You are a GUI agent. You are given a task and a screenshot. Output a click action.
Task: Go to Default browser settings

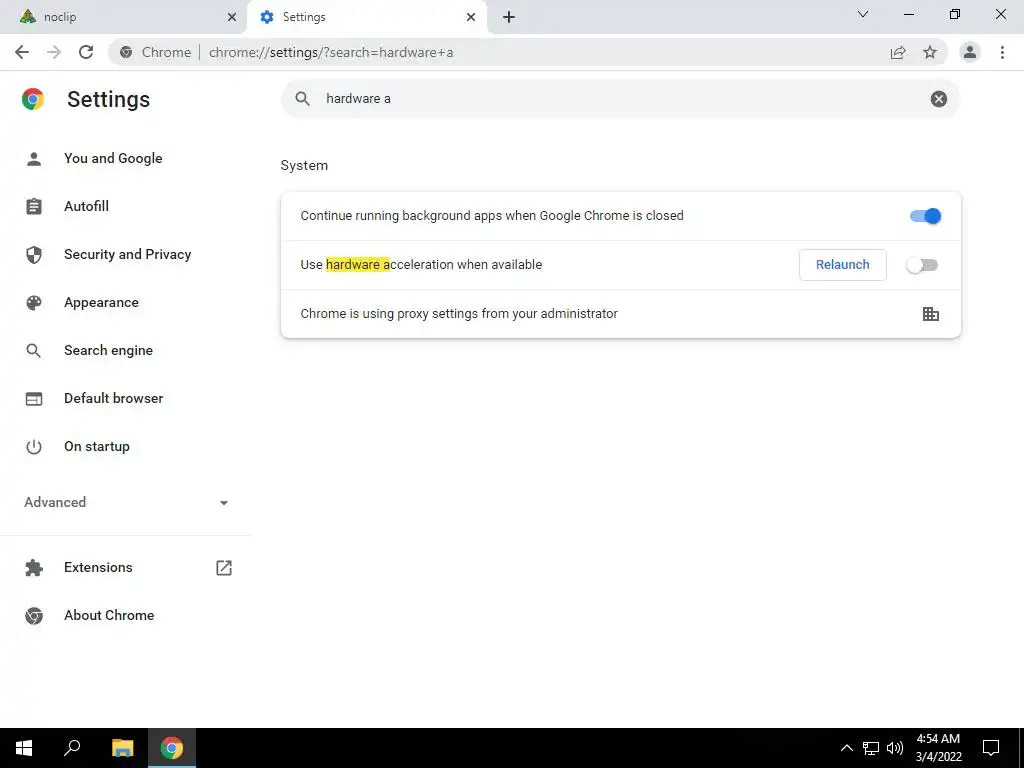[114, 398]
